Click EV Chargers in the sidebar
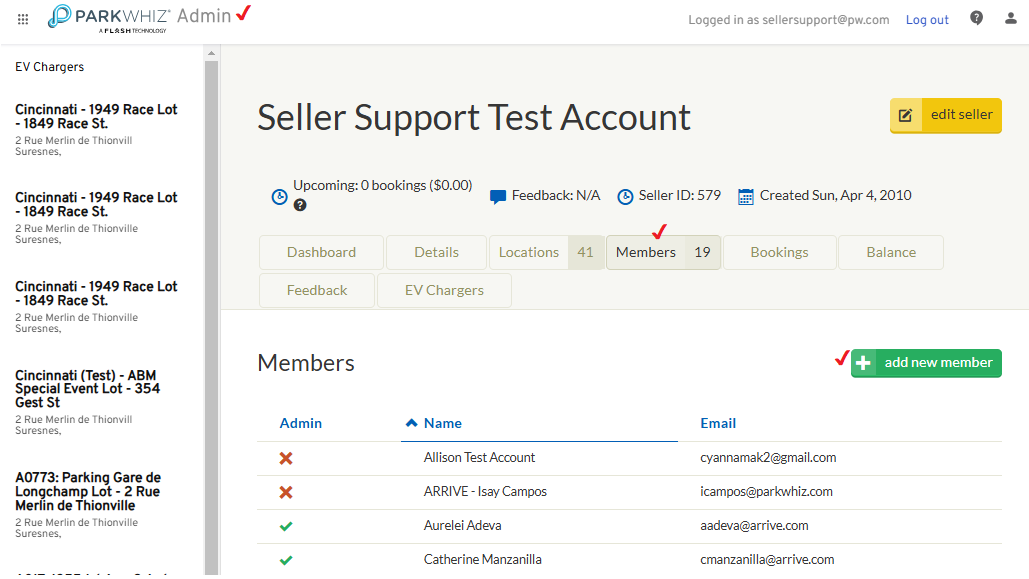1029x579 pixels. pyautogui.click(x=49, y=67)
